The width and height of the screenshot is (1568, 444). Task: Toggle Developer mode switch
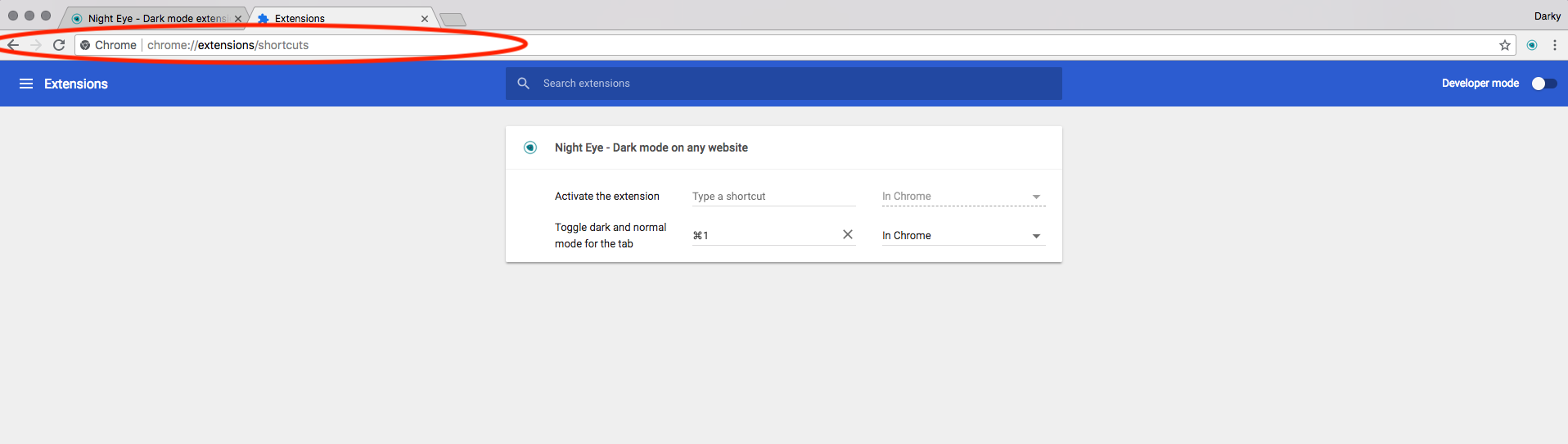point(1544,84)
